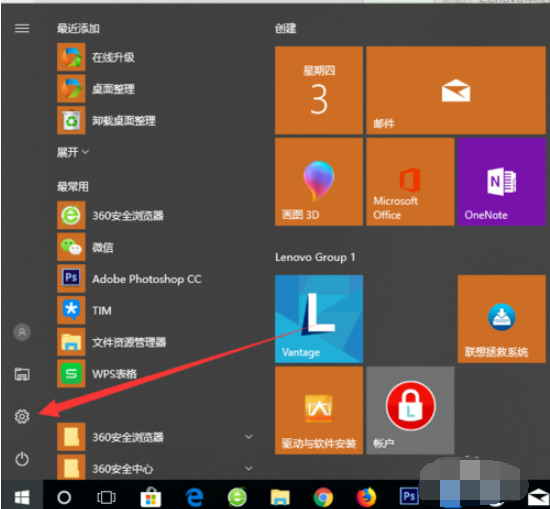Open the TIM application
Screen dimensions: 550x509
(84, 310)
